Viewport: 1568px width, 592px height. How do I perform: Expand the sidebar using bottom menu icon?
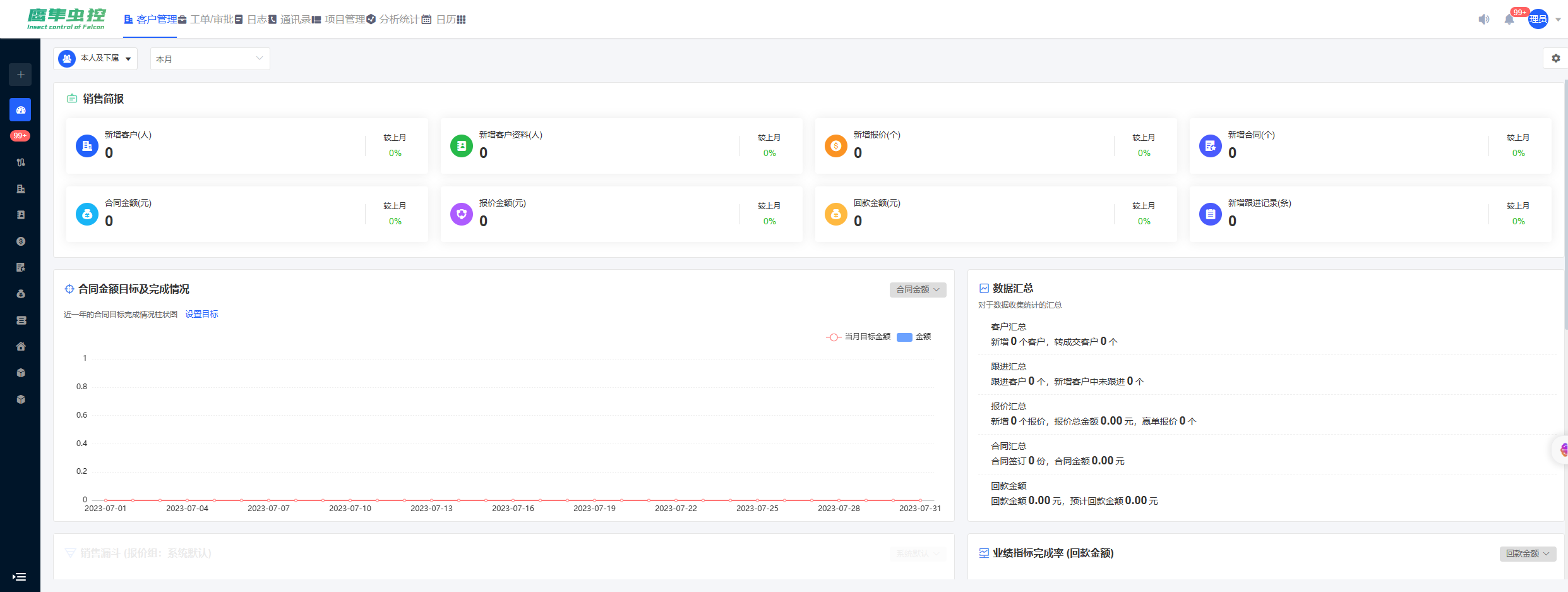coord(20,577)
